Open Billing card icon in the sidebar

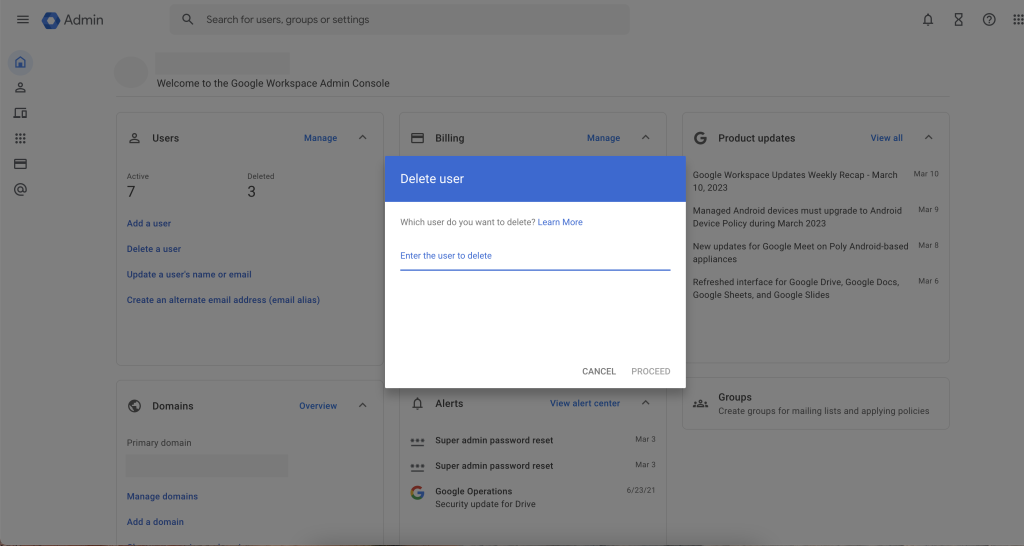coord(20,163)
